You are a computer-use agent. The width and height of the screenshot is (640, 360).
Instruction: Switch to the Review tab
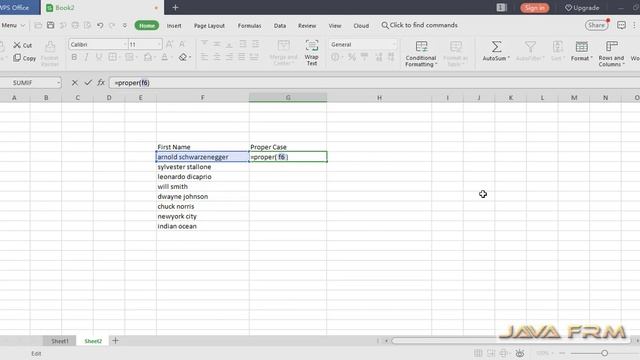tap(307, 26)
